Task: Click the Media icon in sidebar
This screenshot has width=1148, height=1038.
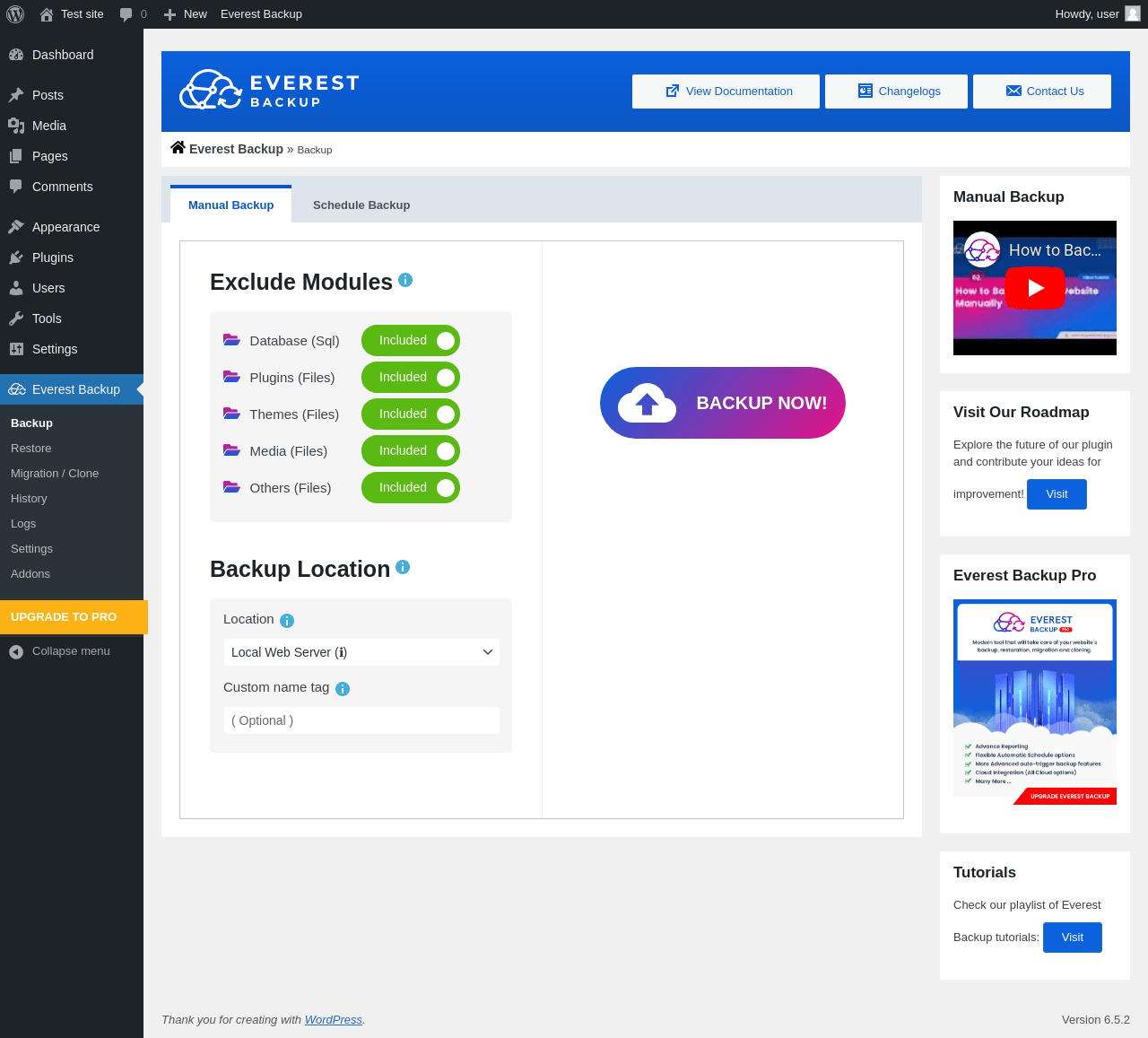Action: tap(16, 126)
